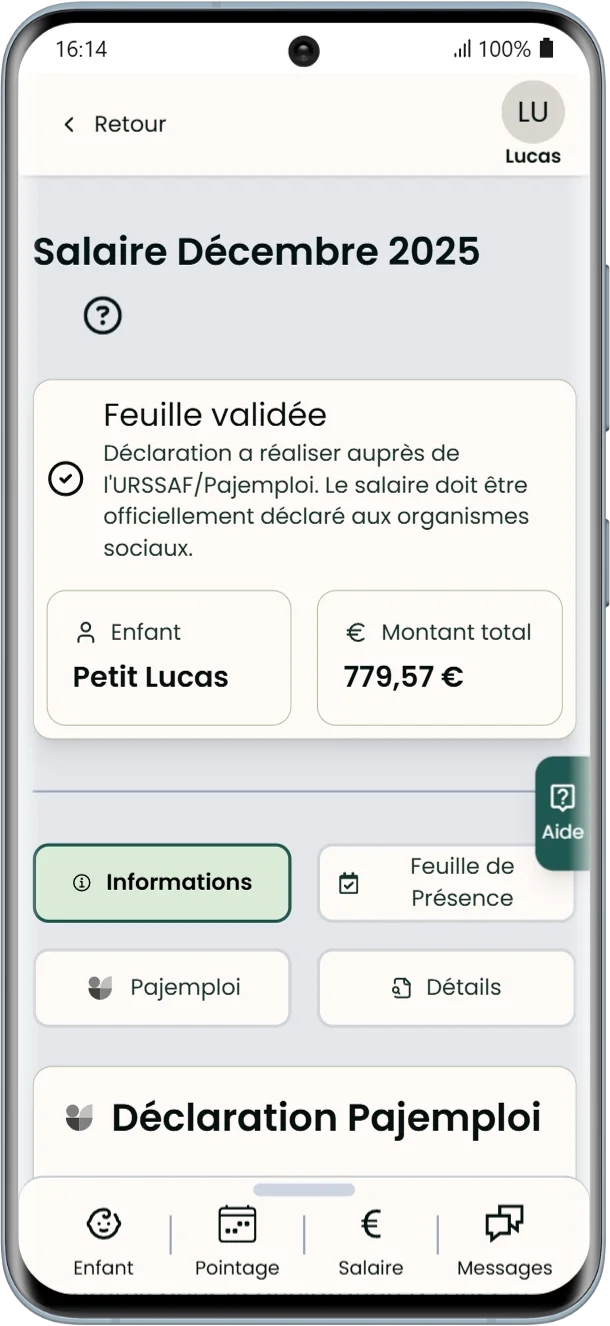Open the floating Aide panel
Image resolution: width=610 pixels, height=1326 pixels.
coord(564,810)
